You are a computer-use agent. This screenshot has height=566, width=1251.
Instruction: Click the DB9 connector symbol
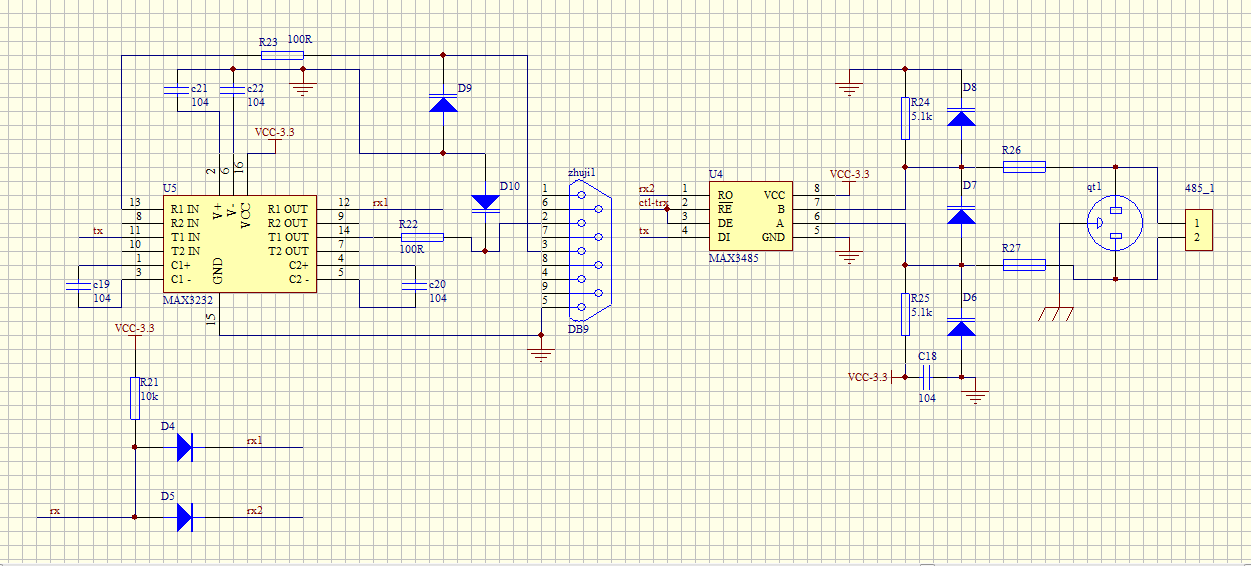pos(591,250)
